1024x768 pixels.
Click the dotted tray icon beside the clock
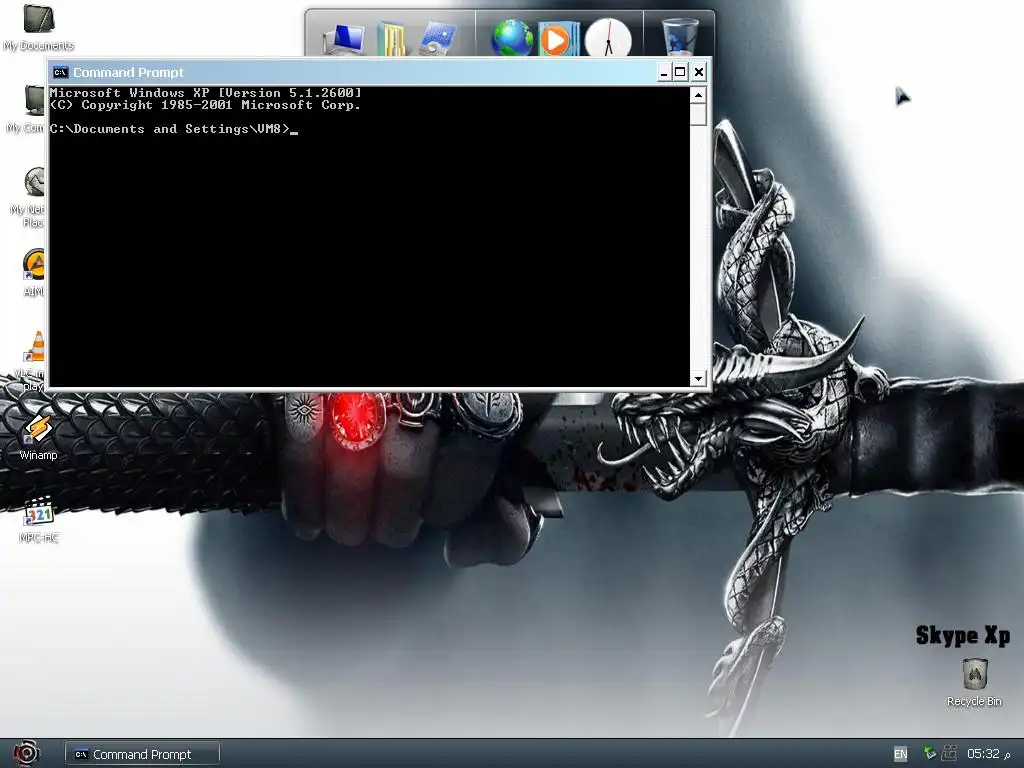949,753
